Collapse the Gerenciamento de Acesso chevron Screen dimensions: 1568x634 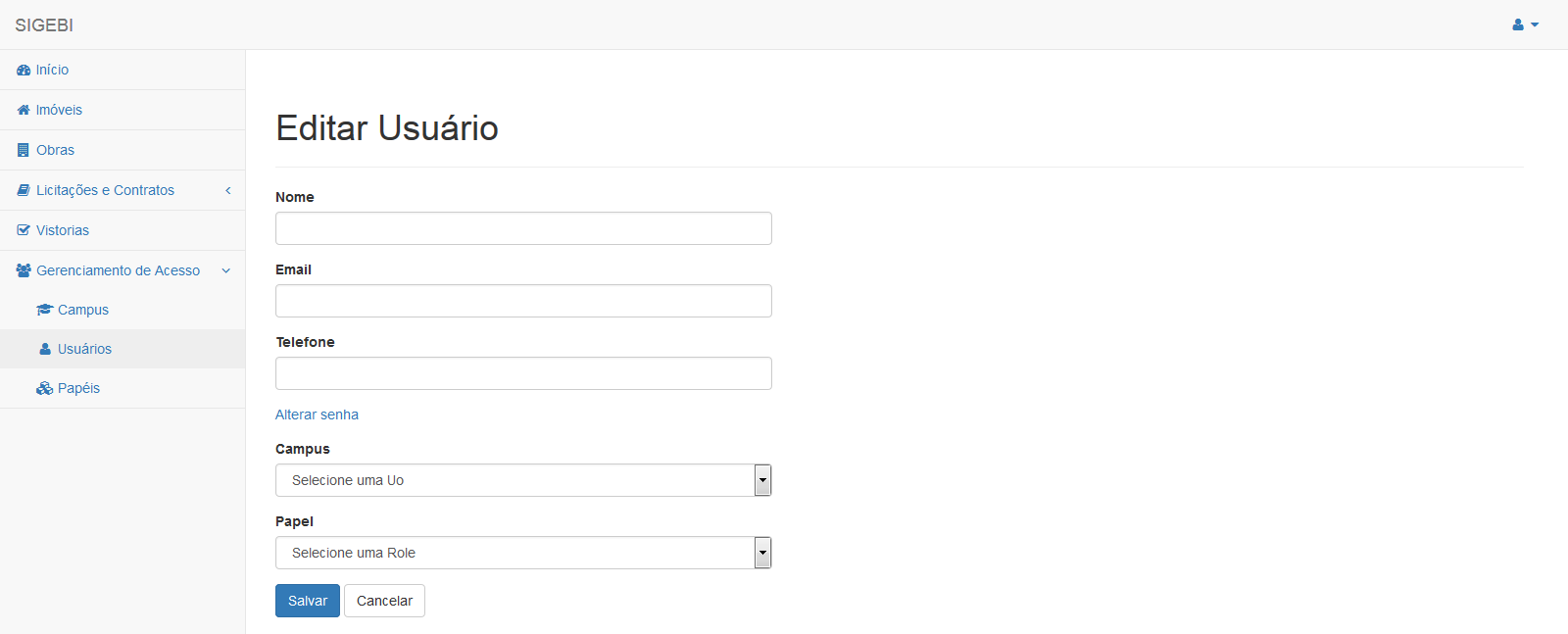coord(226,270)
